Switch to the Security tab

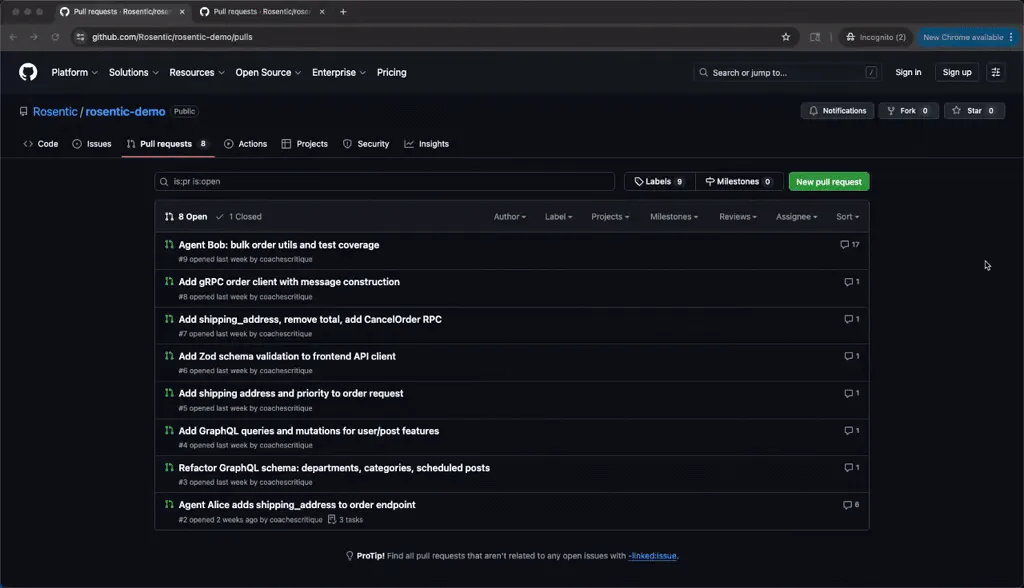click(366, 144)
